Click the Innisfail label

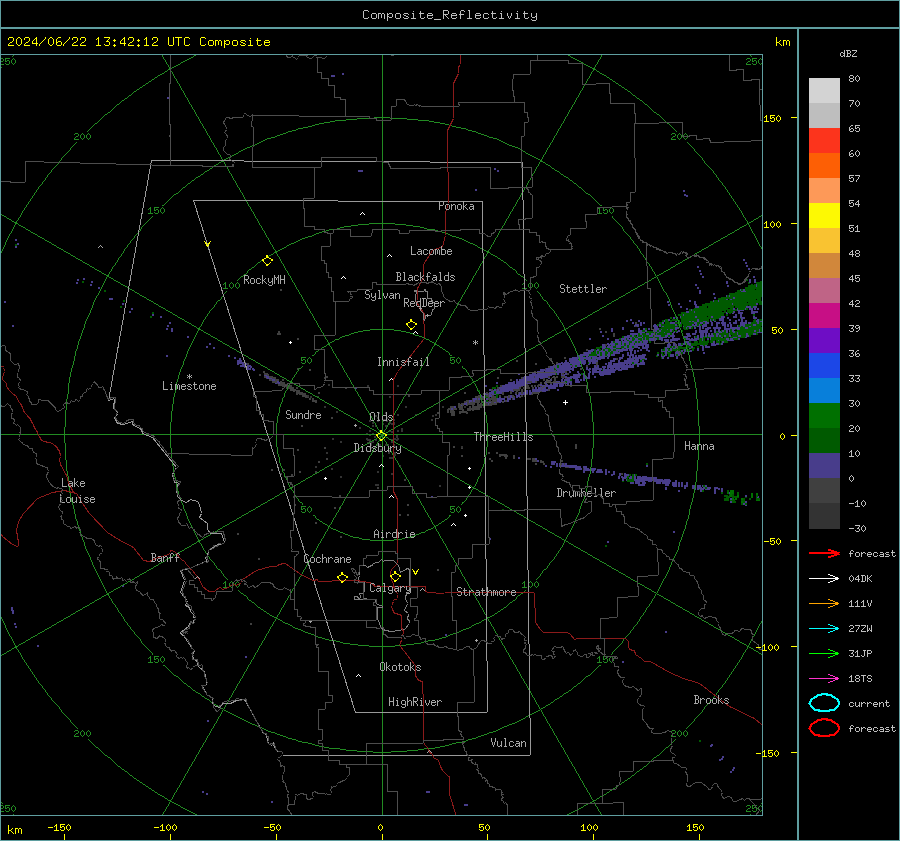coord(403,362)
